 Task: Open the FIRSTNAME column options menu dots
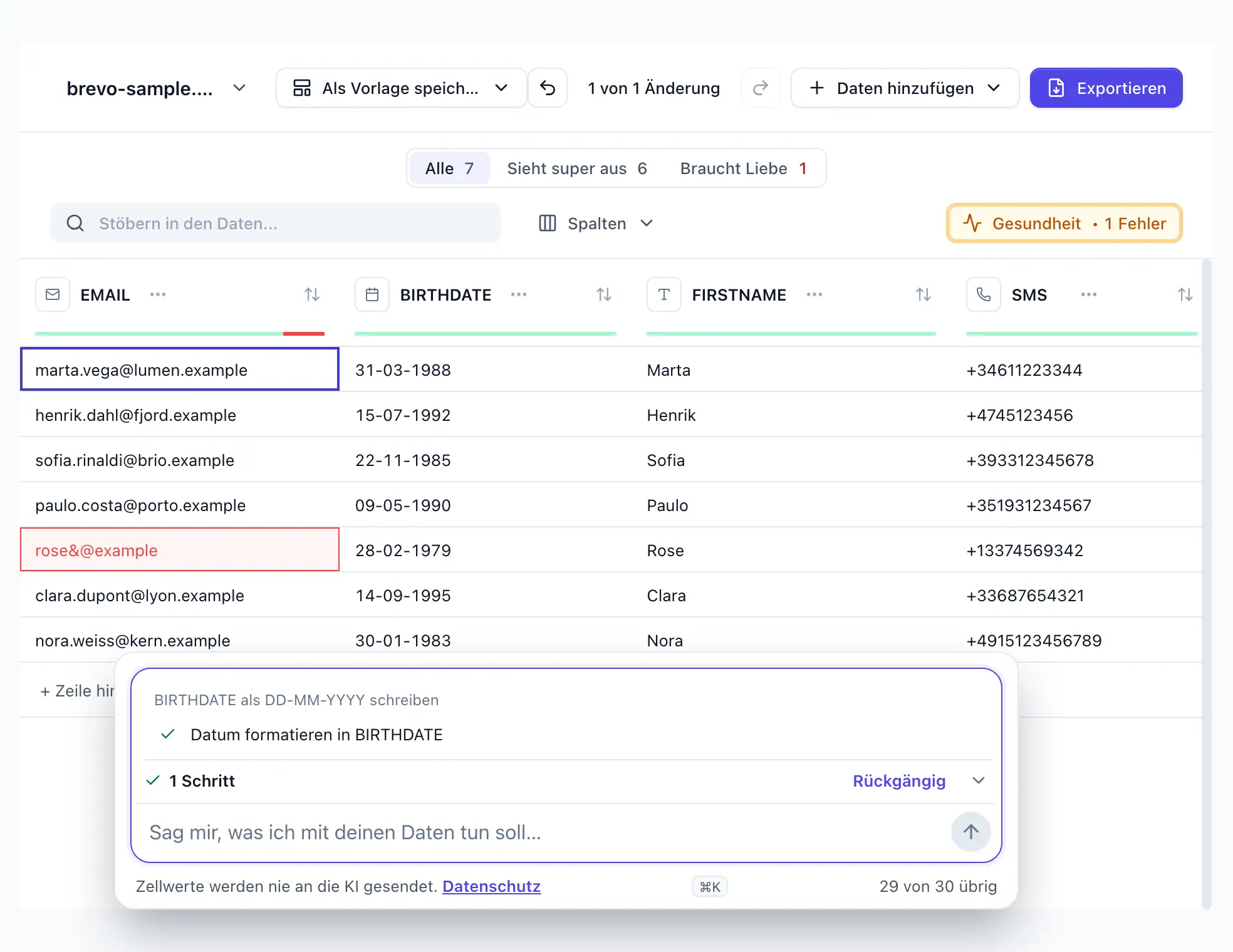[x=814, y=294]
